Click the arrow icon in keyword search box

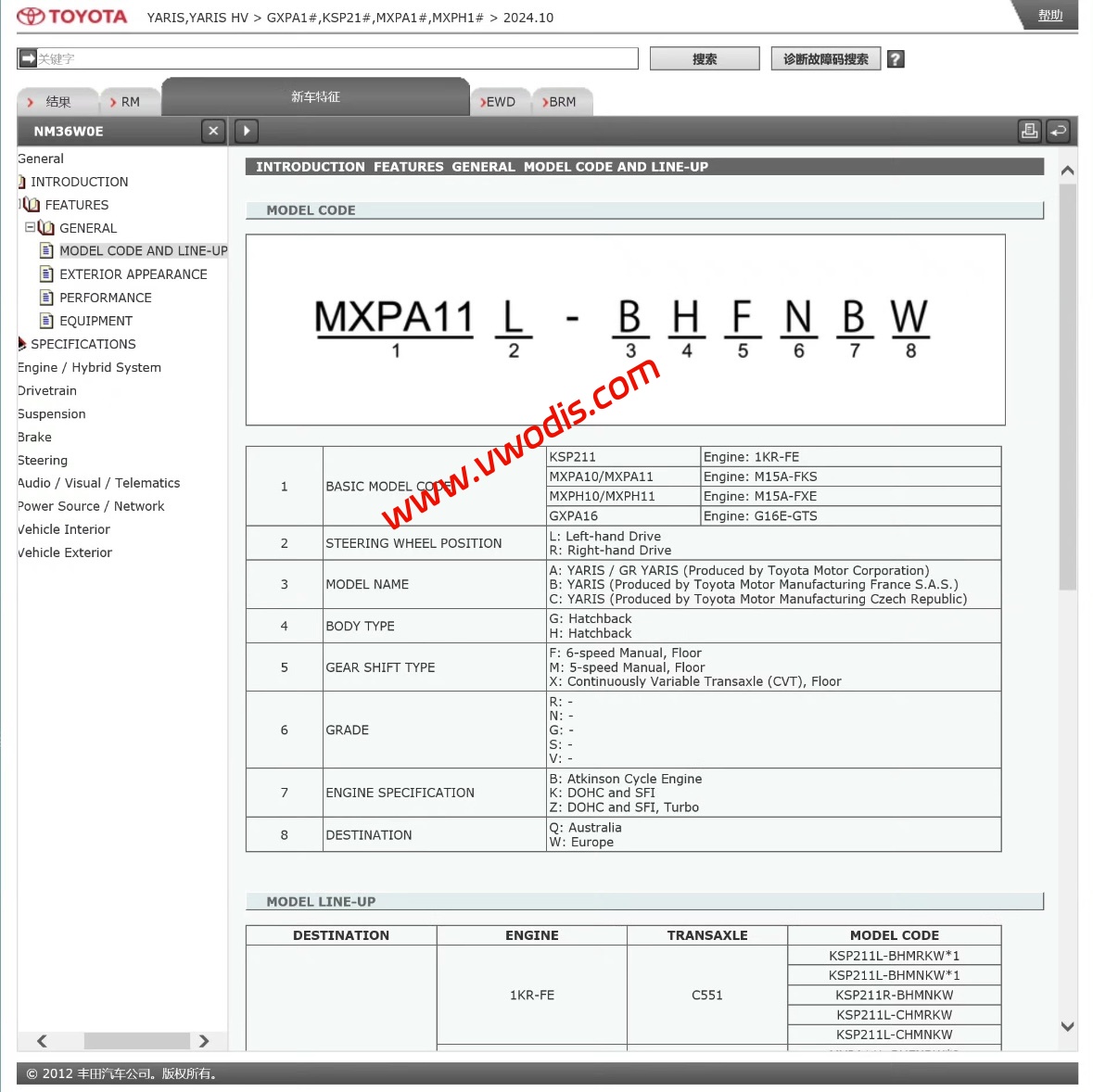coord(28,58)
